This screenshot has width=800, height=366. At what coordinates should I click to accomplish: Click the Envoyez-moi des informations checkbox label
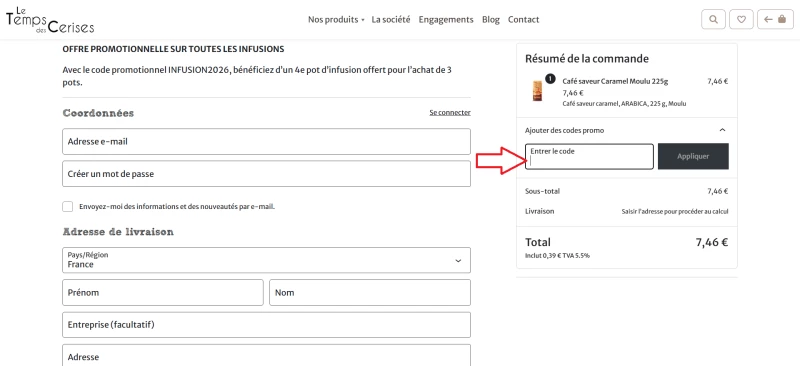[x=177, y=207]
